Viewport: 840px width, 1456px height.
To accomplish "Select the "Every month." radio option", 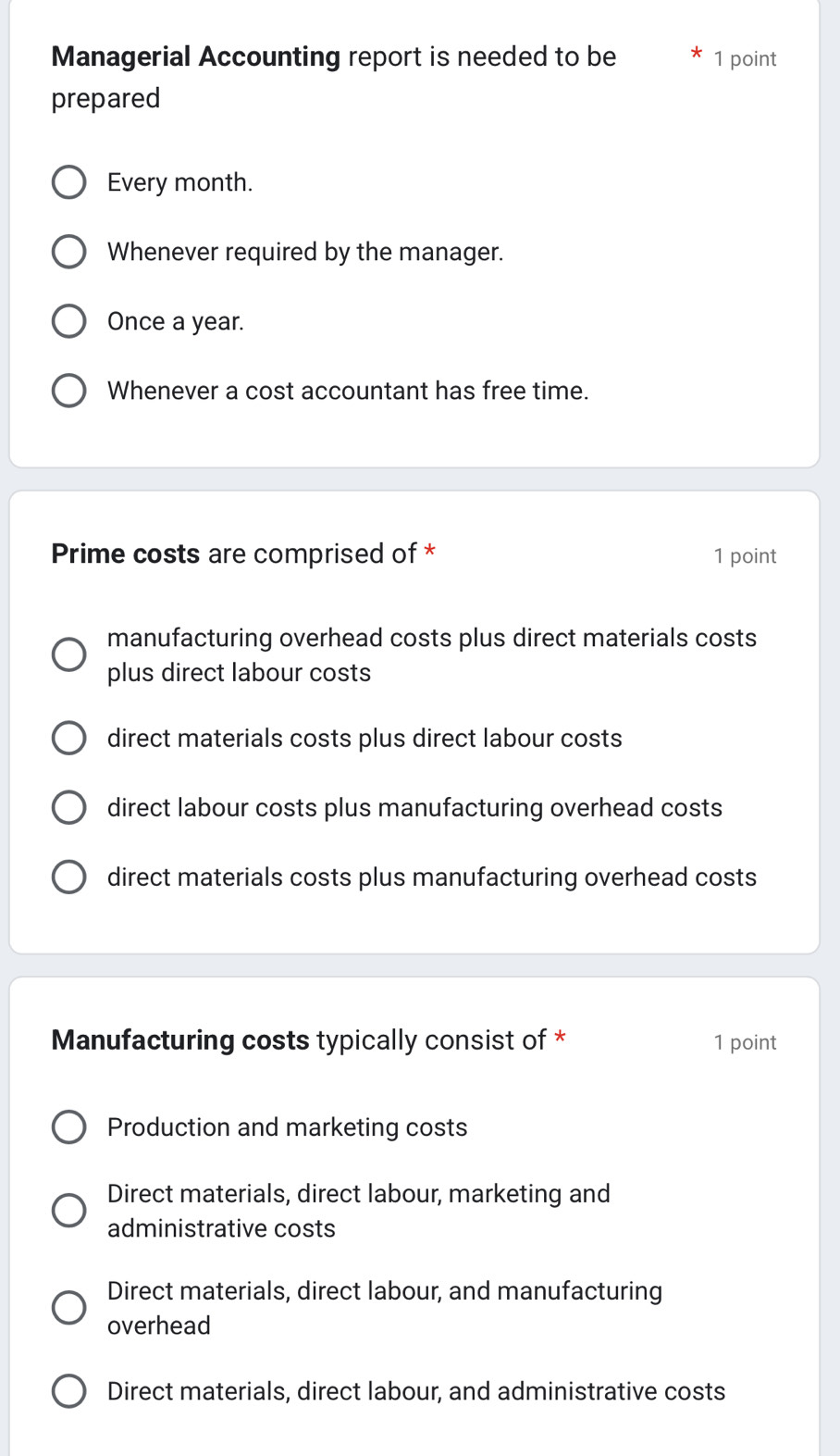I will (69, 182).
